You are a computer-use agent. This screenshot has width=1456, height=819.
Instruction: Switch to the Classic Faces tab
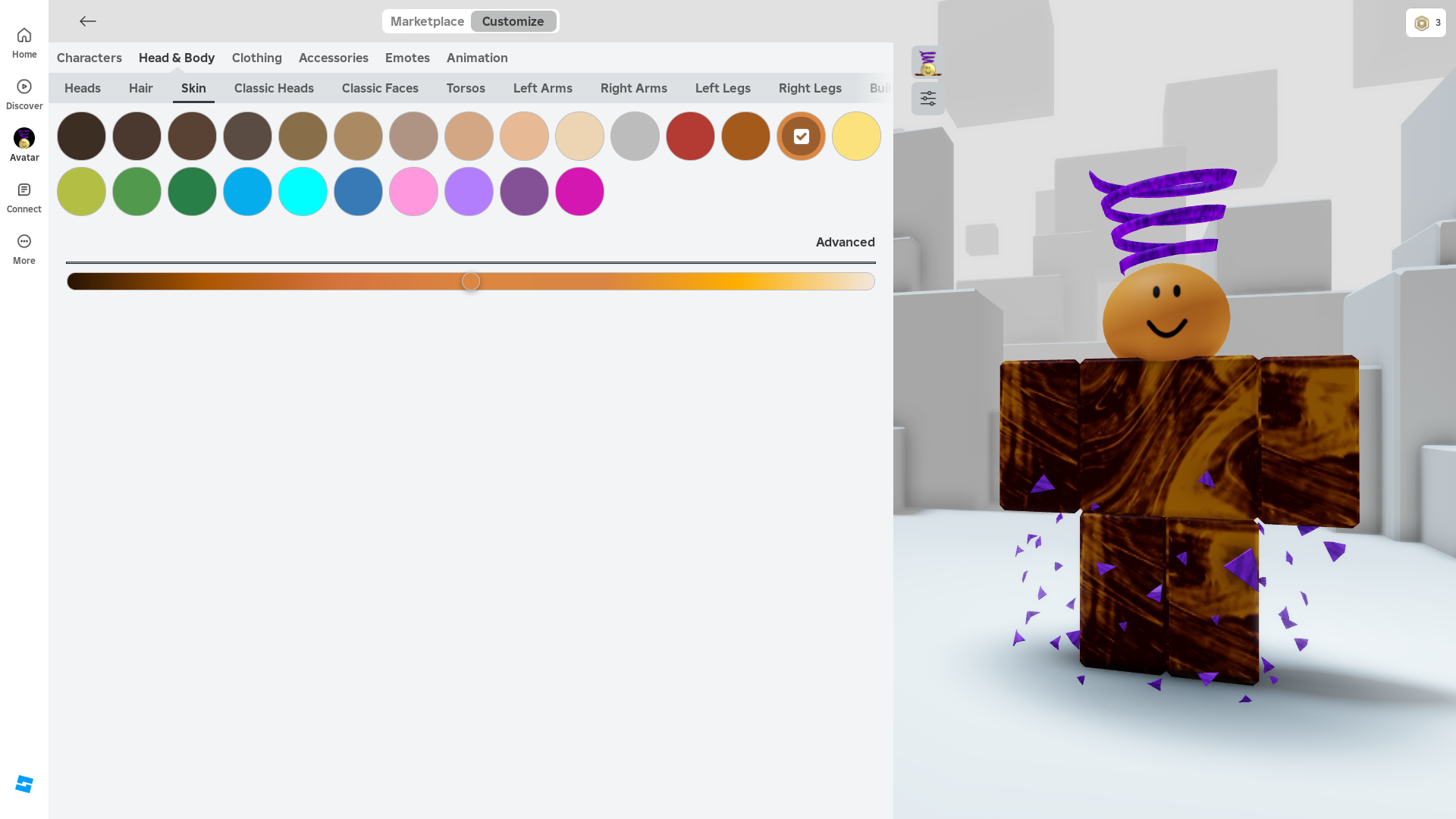[x=380, y=88]
